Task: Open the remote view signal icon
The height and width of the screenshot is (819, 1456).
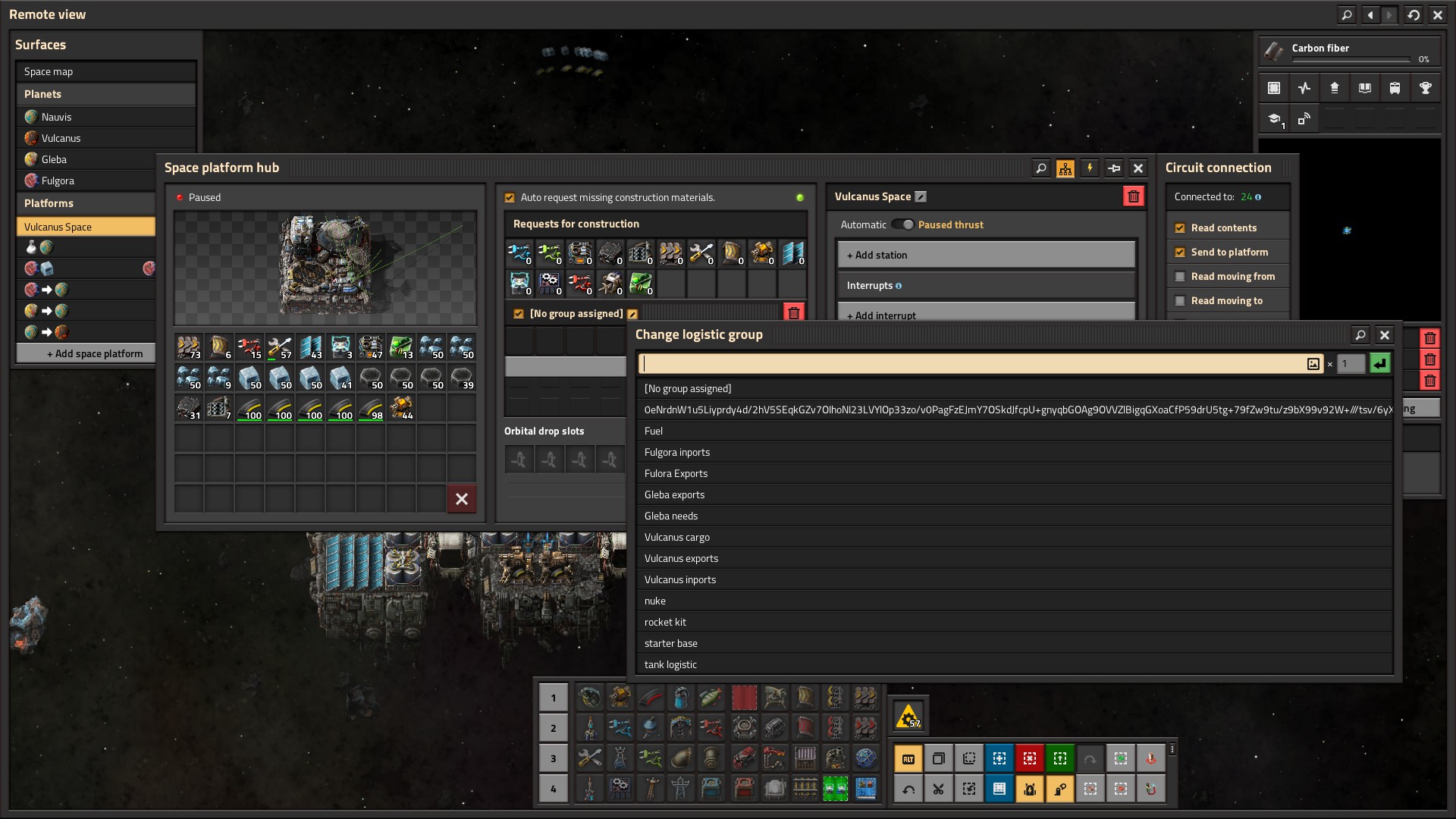Action: [x=1304, y=119]
